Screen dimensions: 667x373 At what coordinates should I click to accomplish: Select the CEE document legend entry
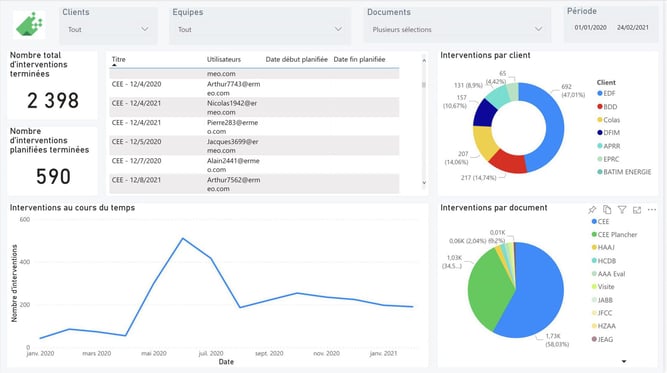point(600,222)
